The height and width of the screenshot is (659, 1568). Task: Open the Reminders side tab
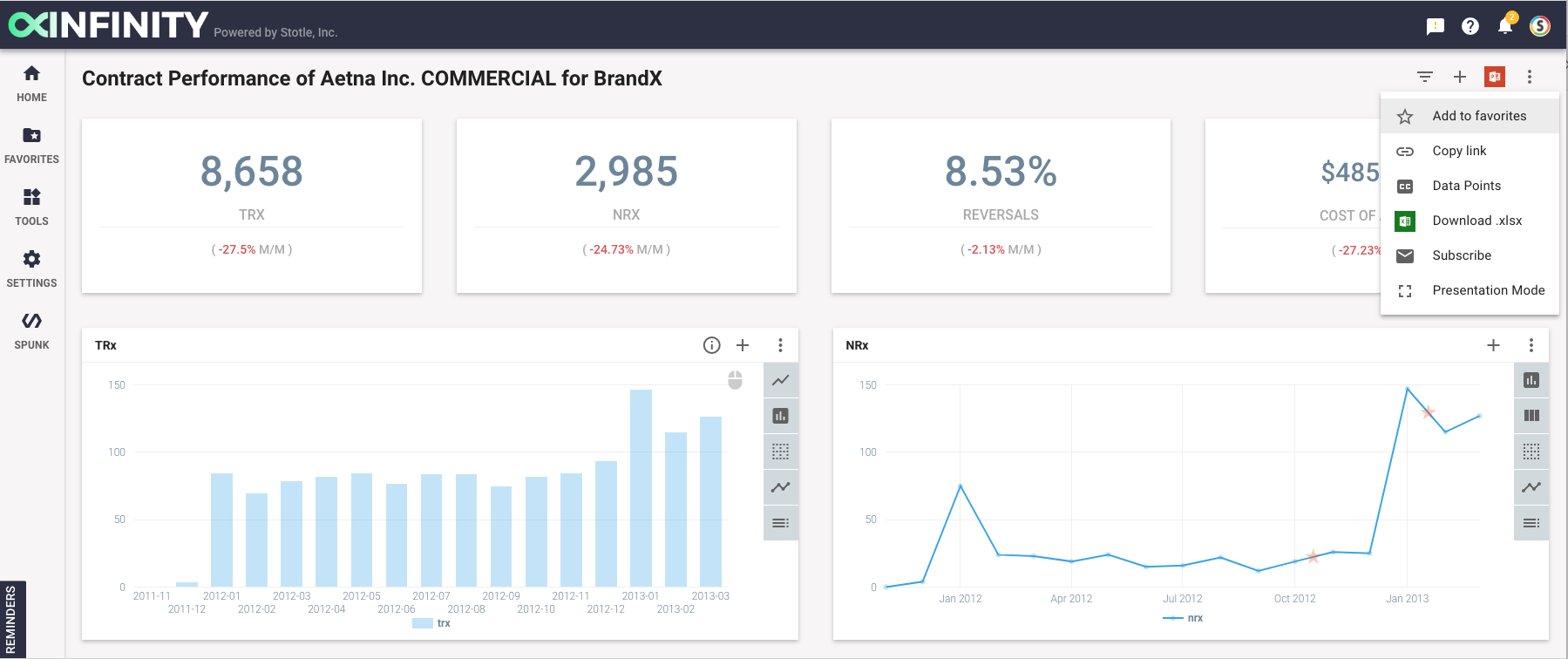12,619
